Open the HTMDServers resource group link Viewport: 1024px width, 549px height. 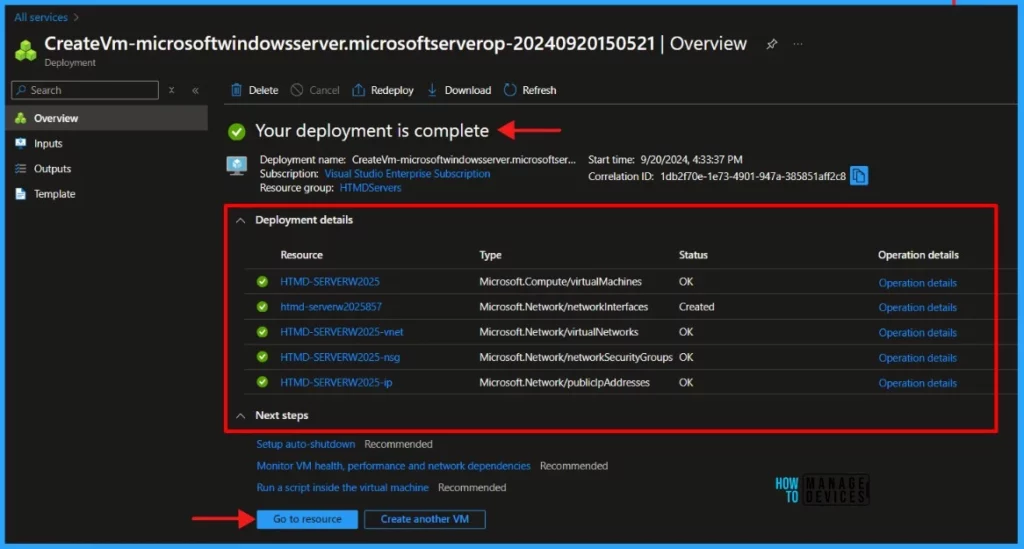click(x=370, y=188)
